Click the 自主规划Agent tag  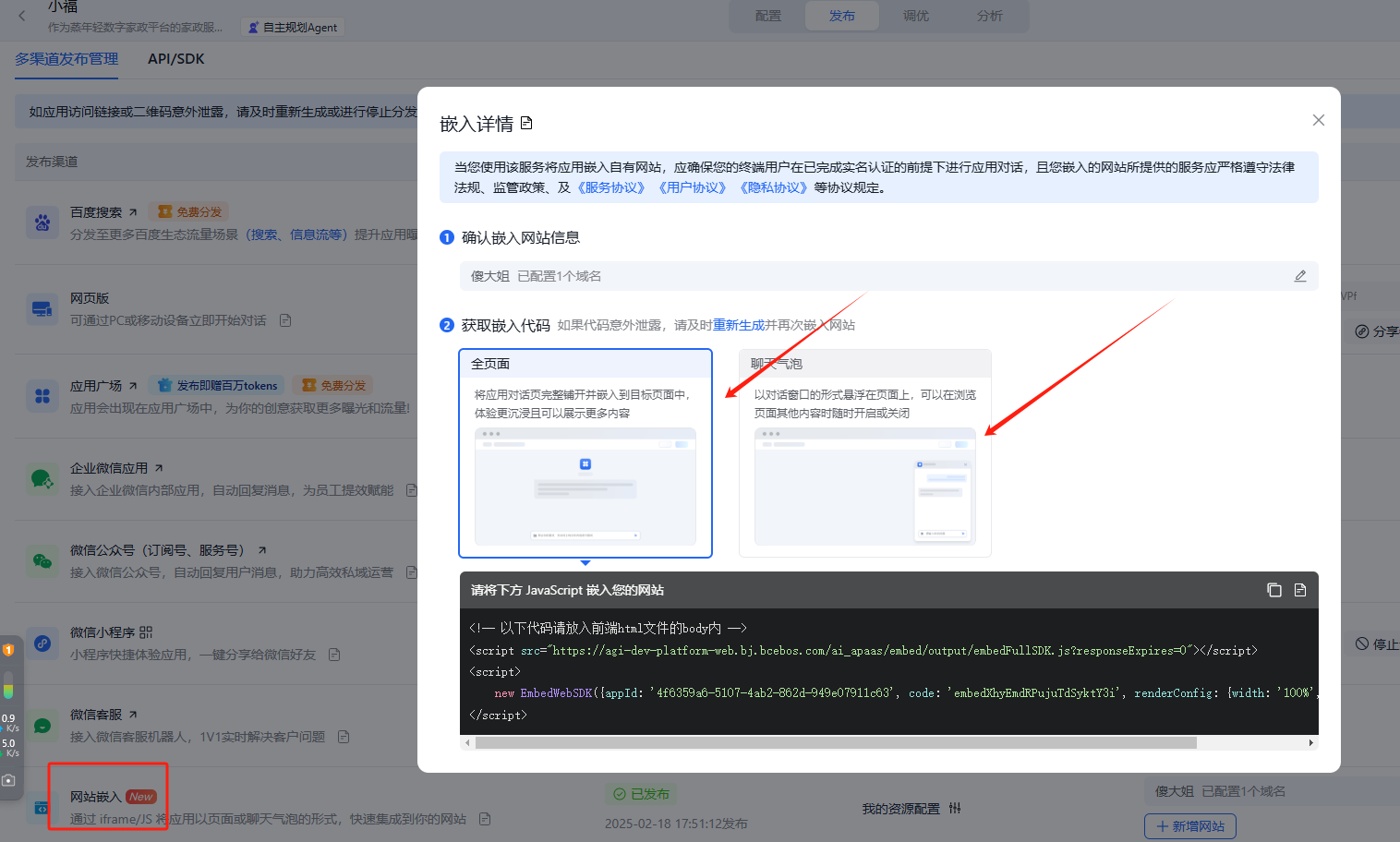tap(293, 28)
